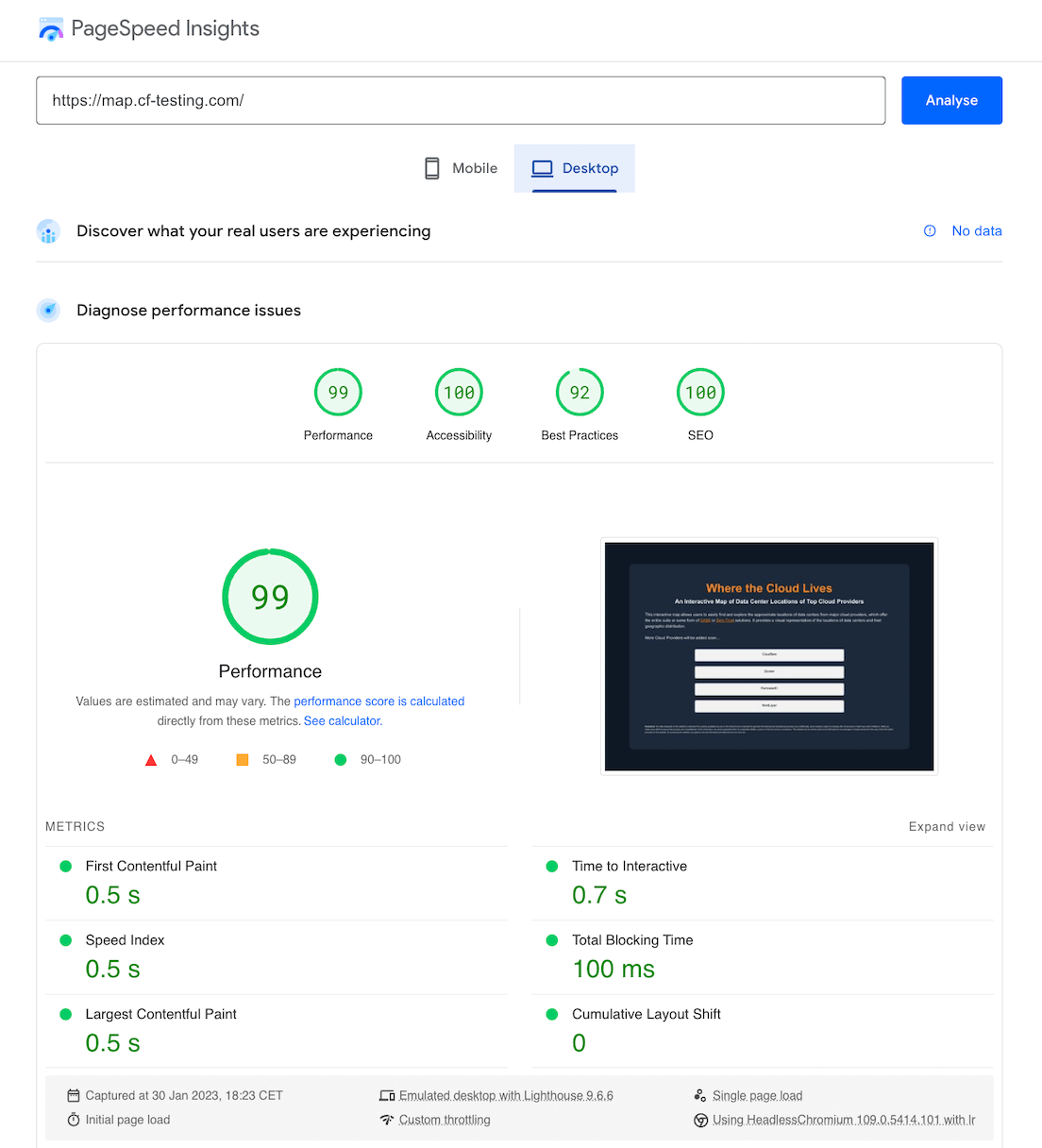The image size is (1042, 1148).
Task: Click green dot beside Cumulative Layout Shift
Action: point(552,1015)
